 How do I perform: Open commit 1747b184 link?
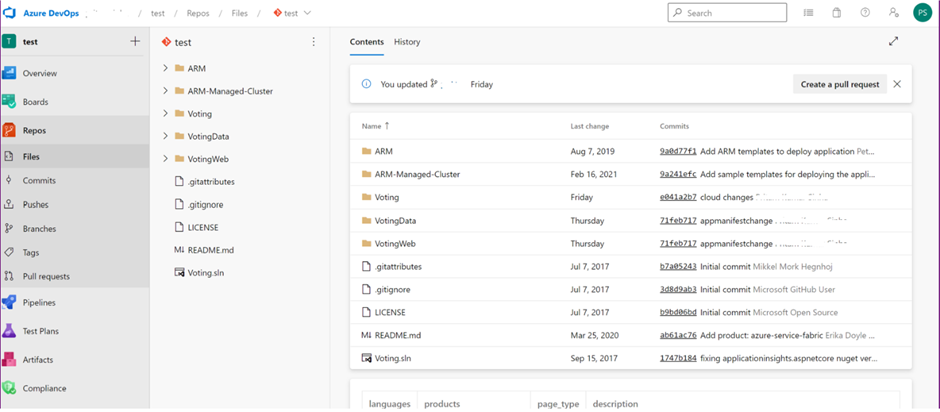coord(678,359)
